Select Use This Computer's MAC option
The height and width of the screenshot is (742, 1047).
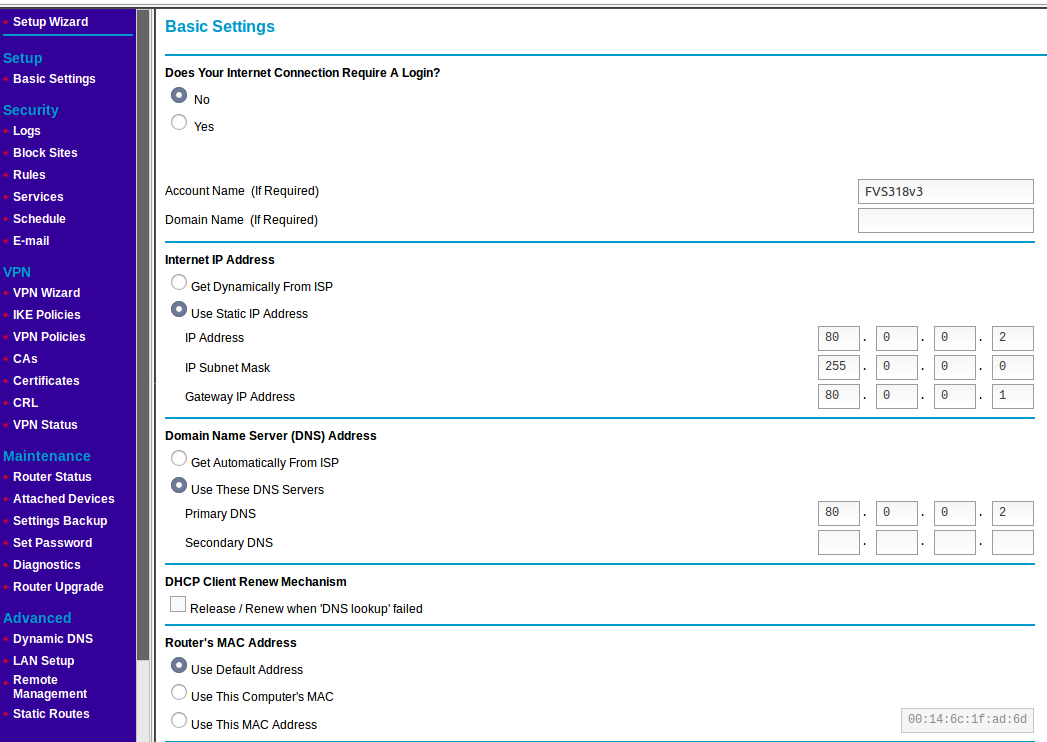[179, 693]
